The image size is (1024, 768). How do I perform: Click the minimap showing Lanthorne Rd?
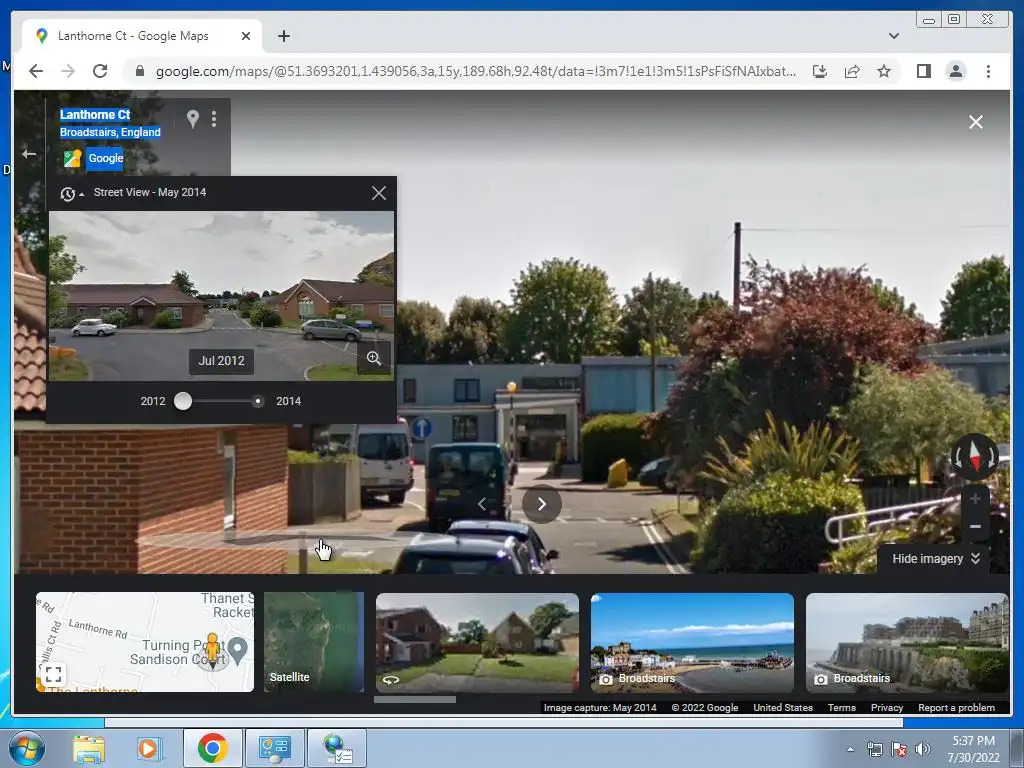tap(145, 642)
